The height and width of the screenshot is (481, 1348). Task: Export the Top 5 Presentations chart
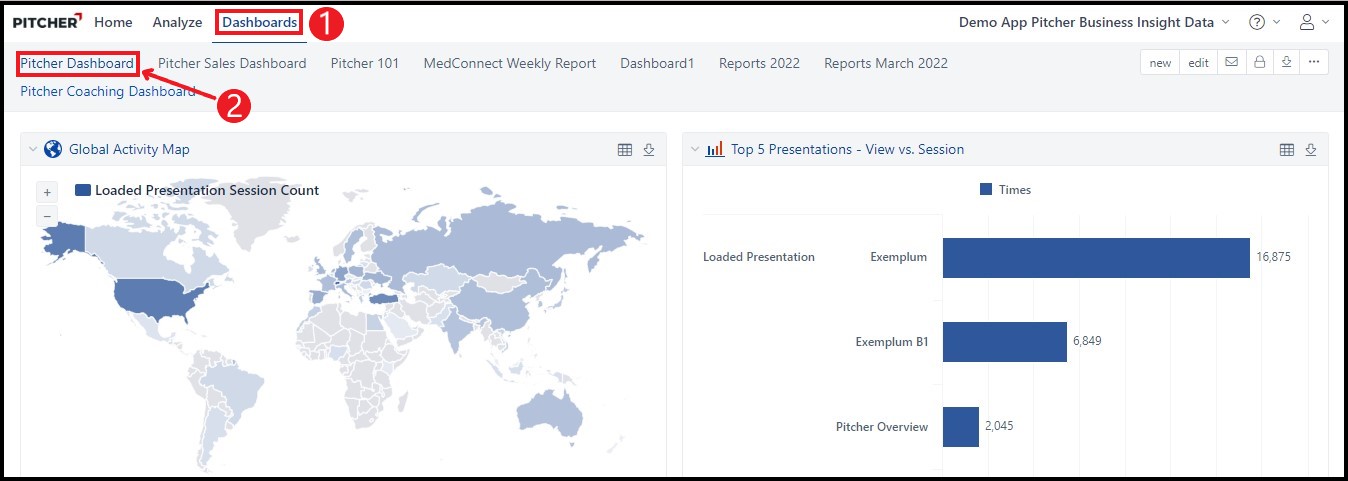pyautogui.click(x=1311, y=150)
